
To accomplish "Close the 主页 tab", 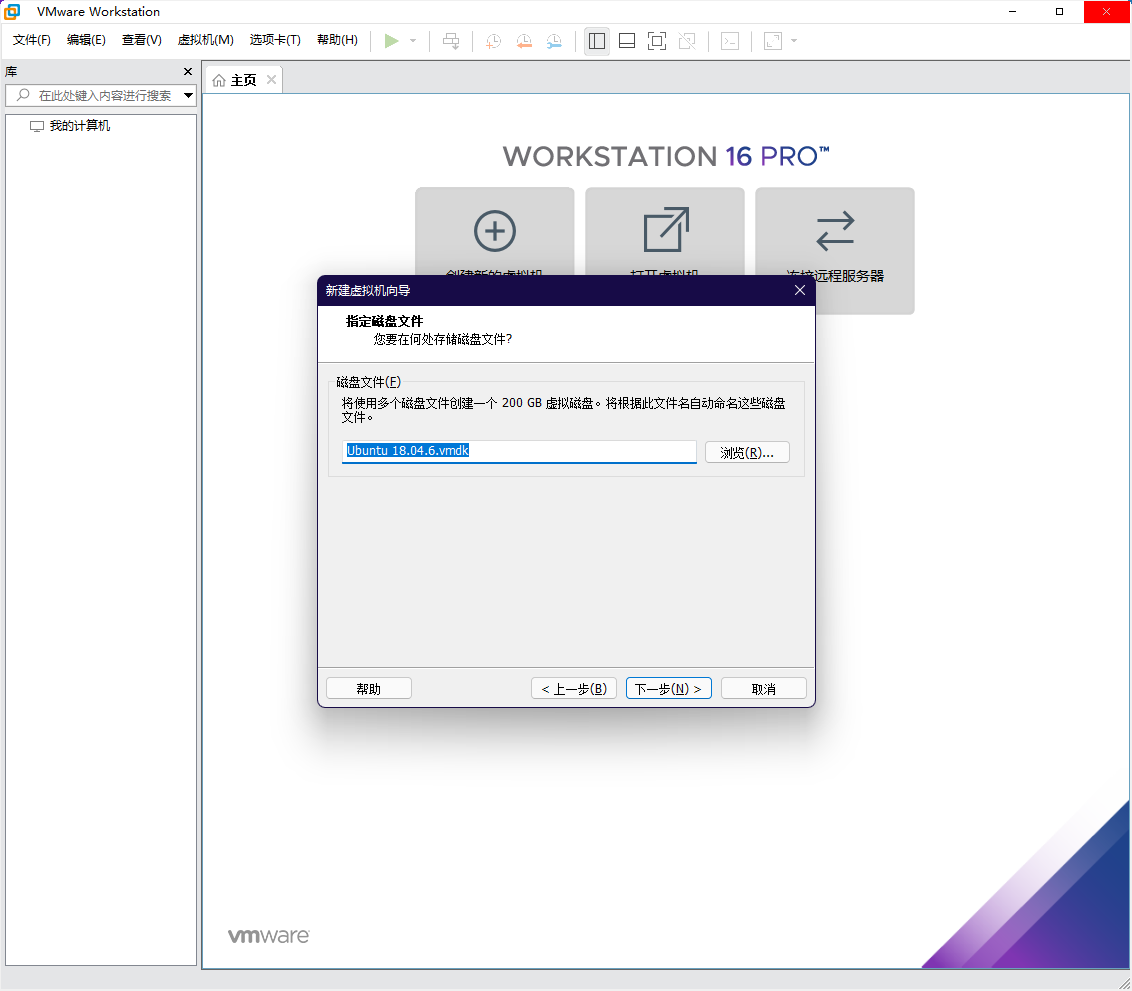I will point(271,80).
